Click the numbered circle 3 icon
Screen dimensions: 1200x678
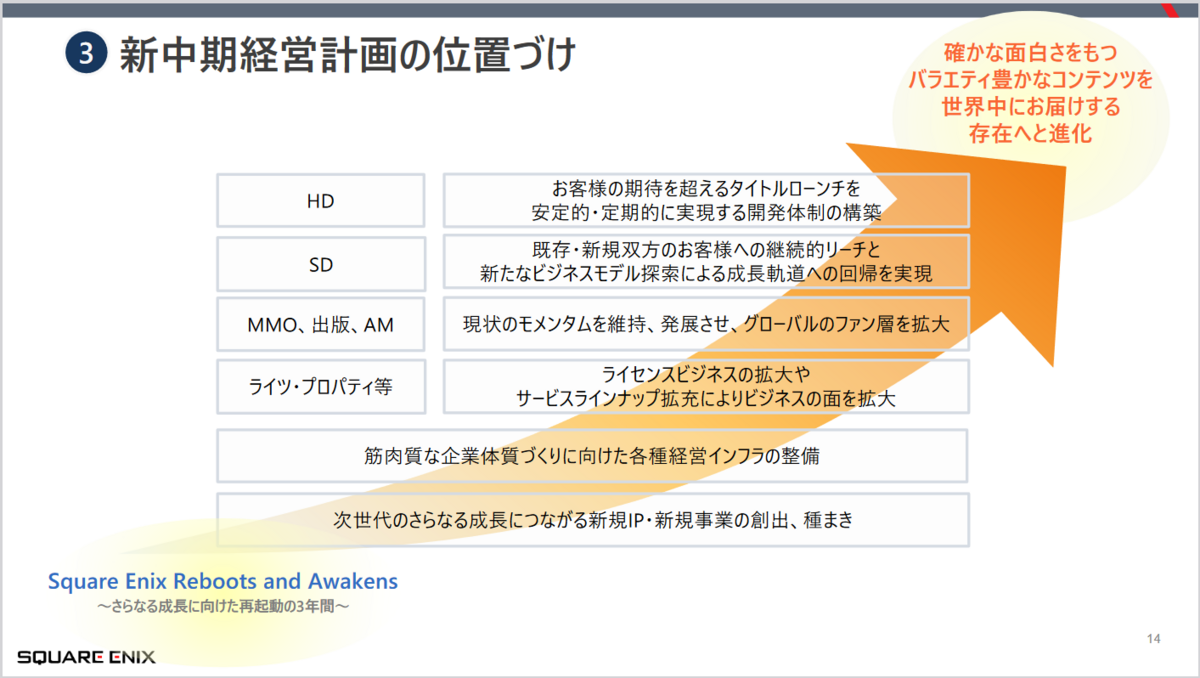86,54
